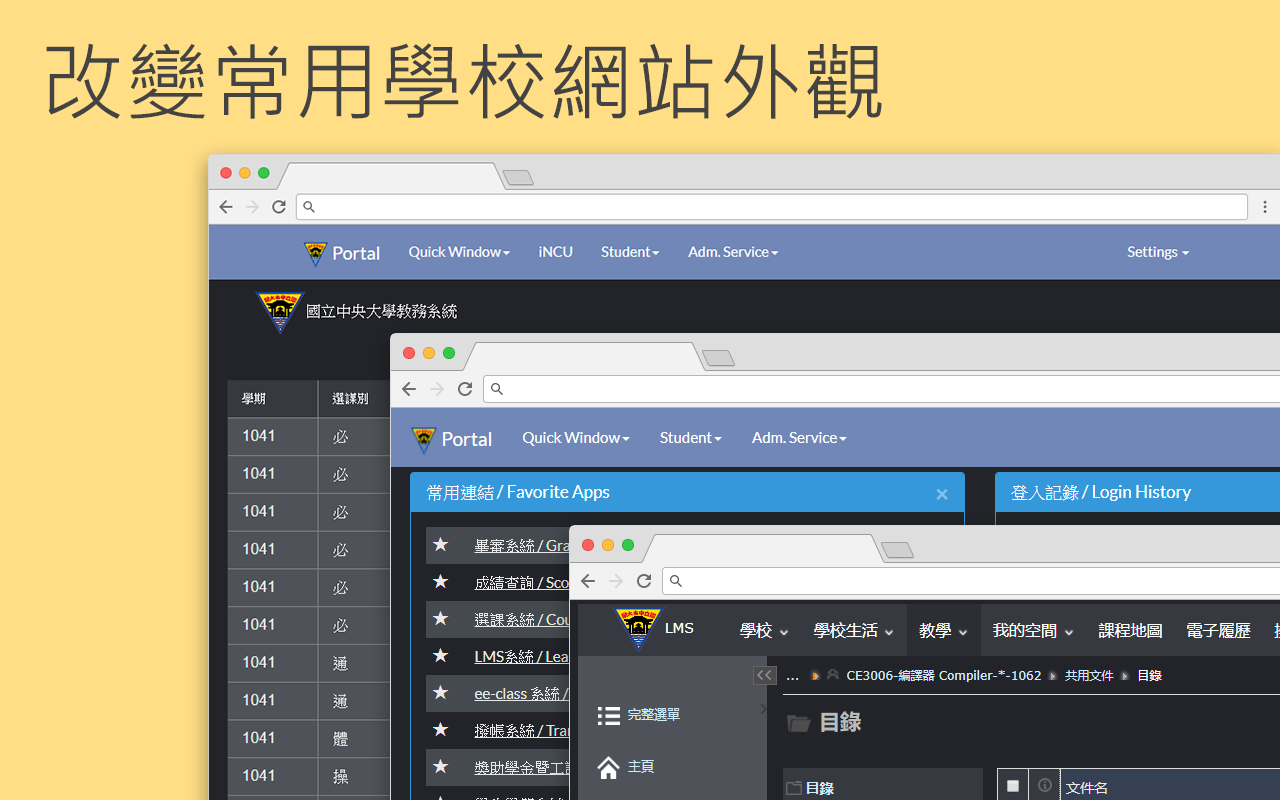Viewport: 1280px width, 800px height.
Task: Open the 撥帳系統 link
Action: pos(522,731)
